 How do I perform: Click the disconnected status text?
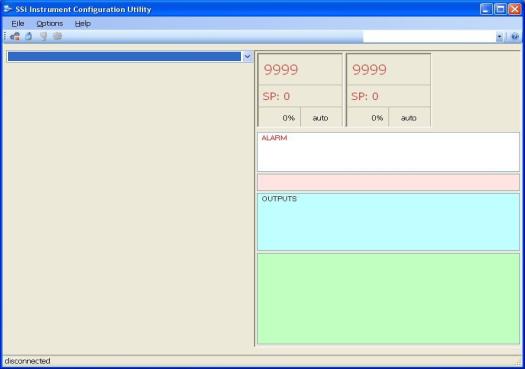point(27,361)
